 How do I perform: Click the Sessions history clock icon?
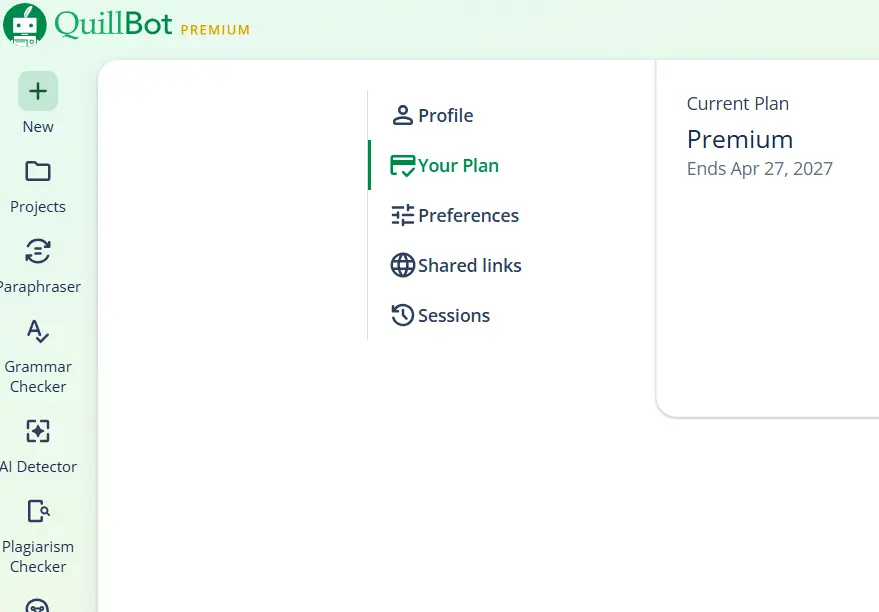tap(403, 315)
